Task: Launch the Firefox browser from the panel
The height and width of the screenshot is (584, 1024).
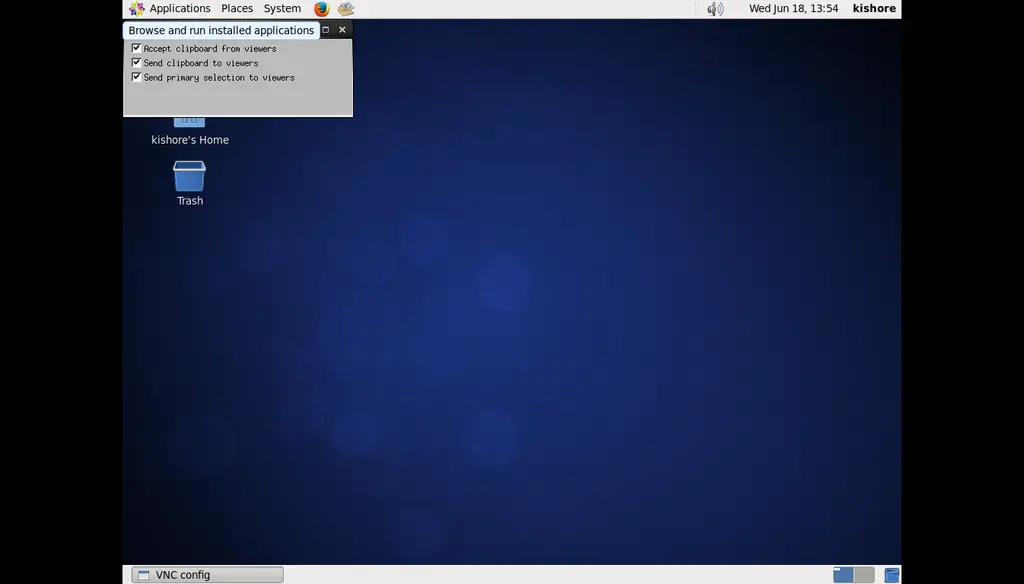Action: 321,8
